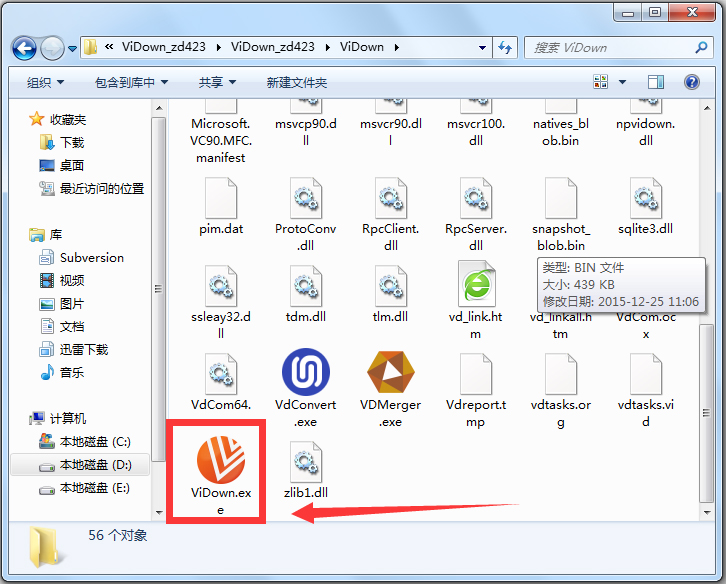Viewport: 726px width, 584px height.
Task: Open the help question mark icon
Action: pyautogui.click(x=692, y=82)
